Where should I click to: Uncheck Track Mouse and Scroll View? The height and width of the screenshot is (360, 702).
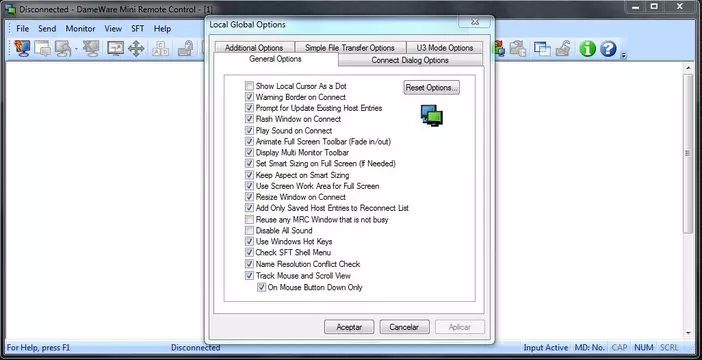(249, 276)
